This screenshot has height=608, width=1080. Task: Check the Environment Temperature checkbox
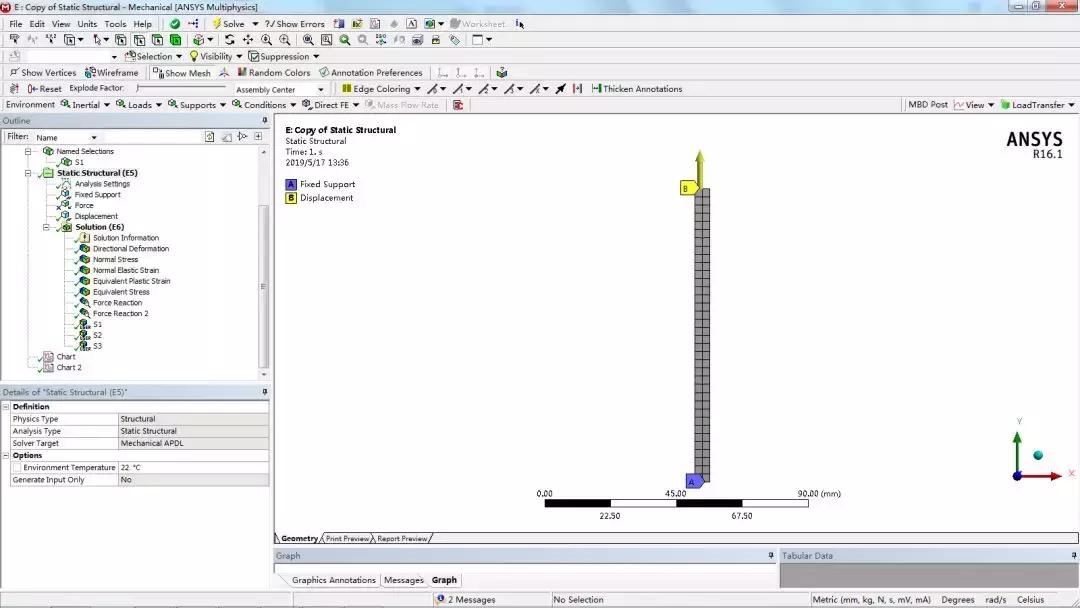coord(17,468)
